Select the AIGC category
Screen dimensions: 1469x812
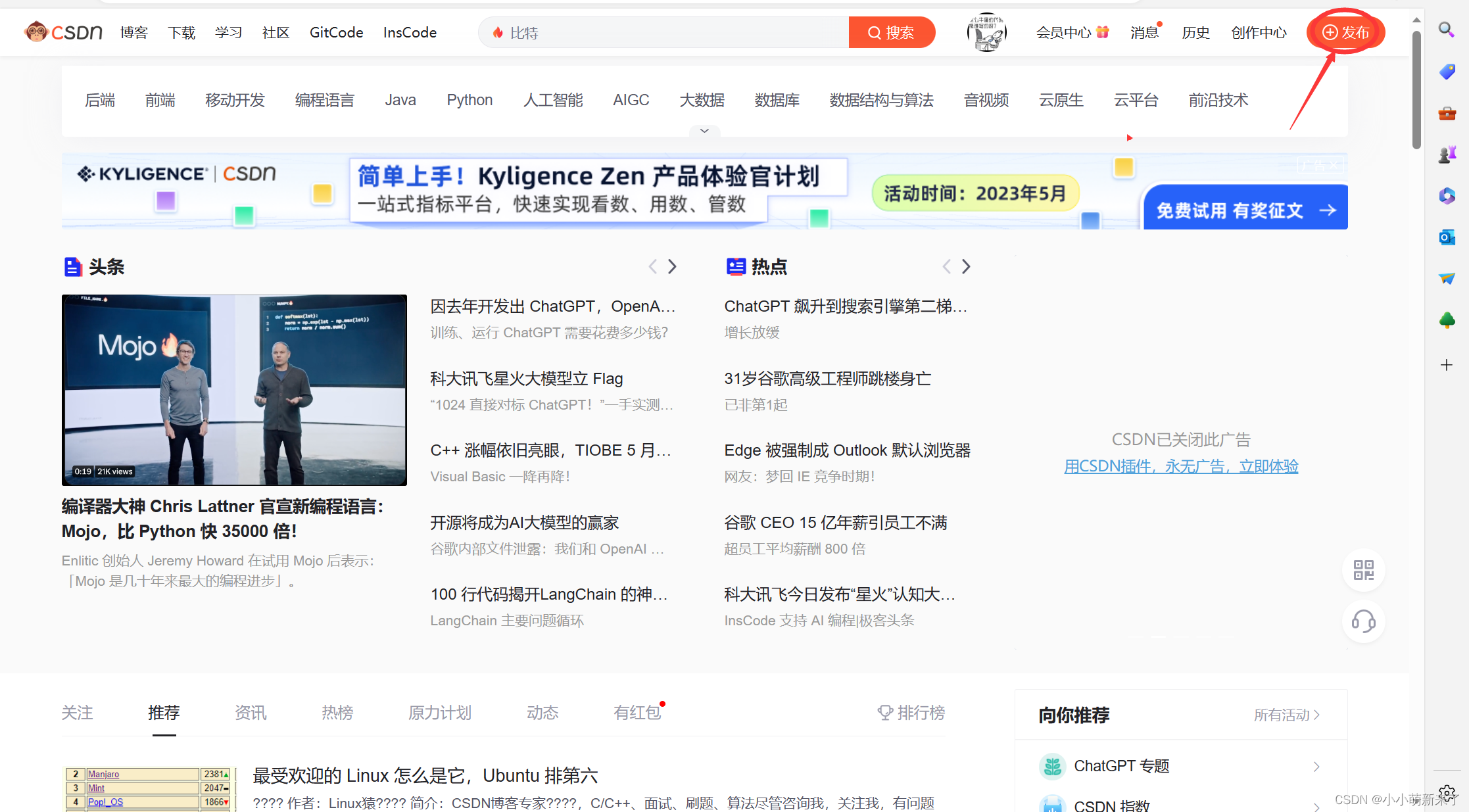pos(631,100)
